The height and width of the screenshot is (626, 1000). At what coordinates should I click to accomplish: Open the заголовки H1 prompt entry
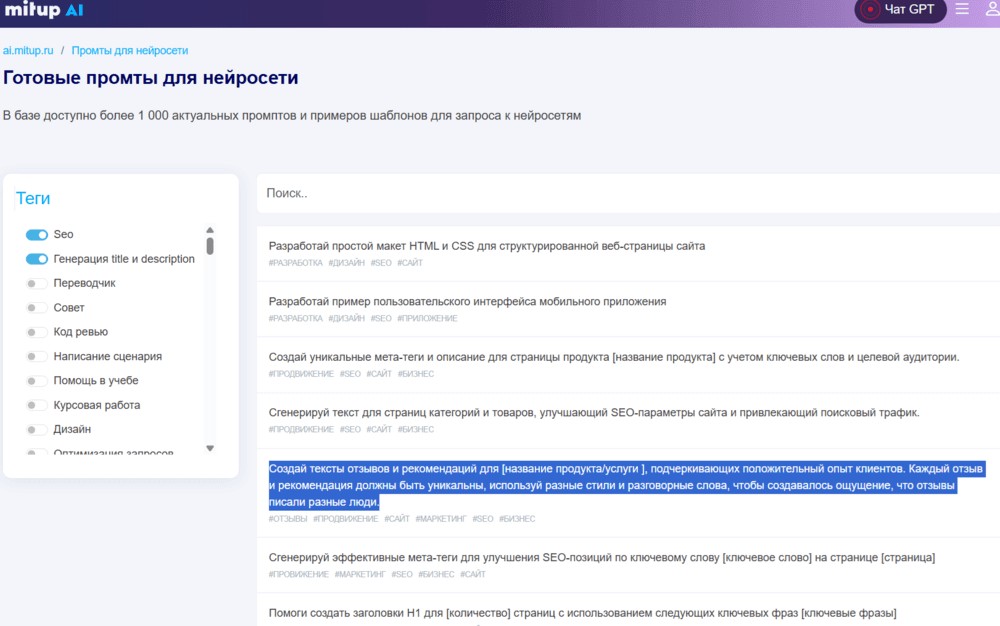click(x=582, y=613)
